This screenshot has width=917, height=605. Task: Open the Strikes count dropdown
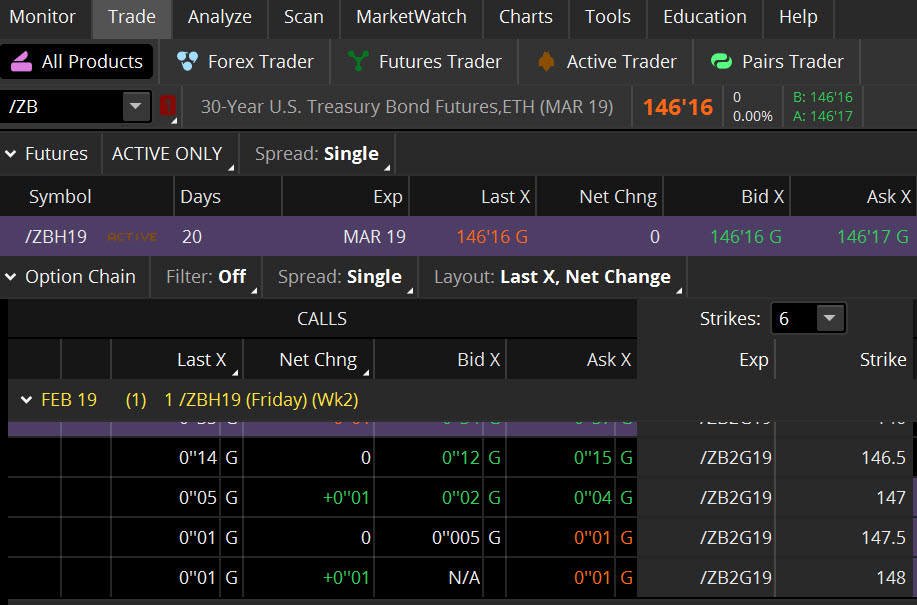click(829, 317)
